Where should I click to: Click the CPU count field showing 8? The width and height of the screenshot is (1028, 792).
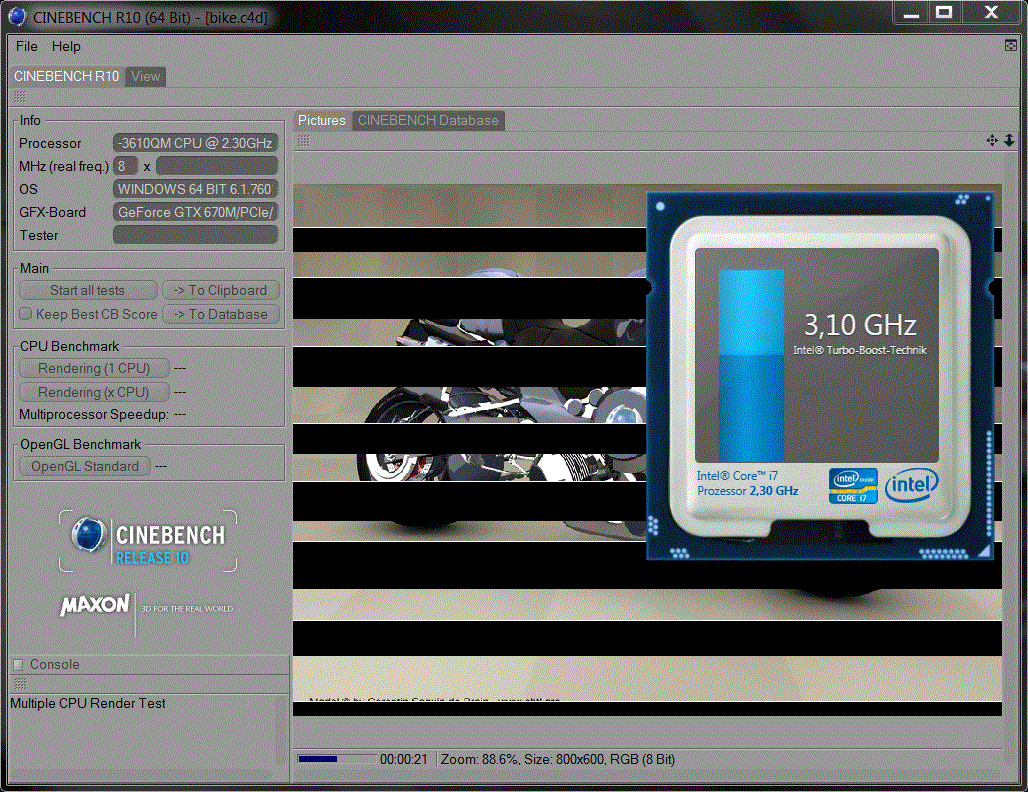125,166
